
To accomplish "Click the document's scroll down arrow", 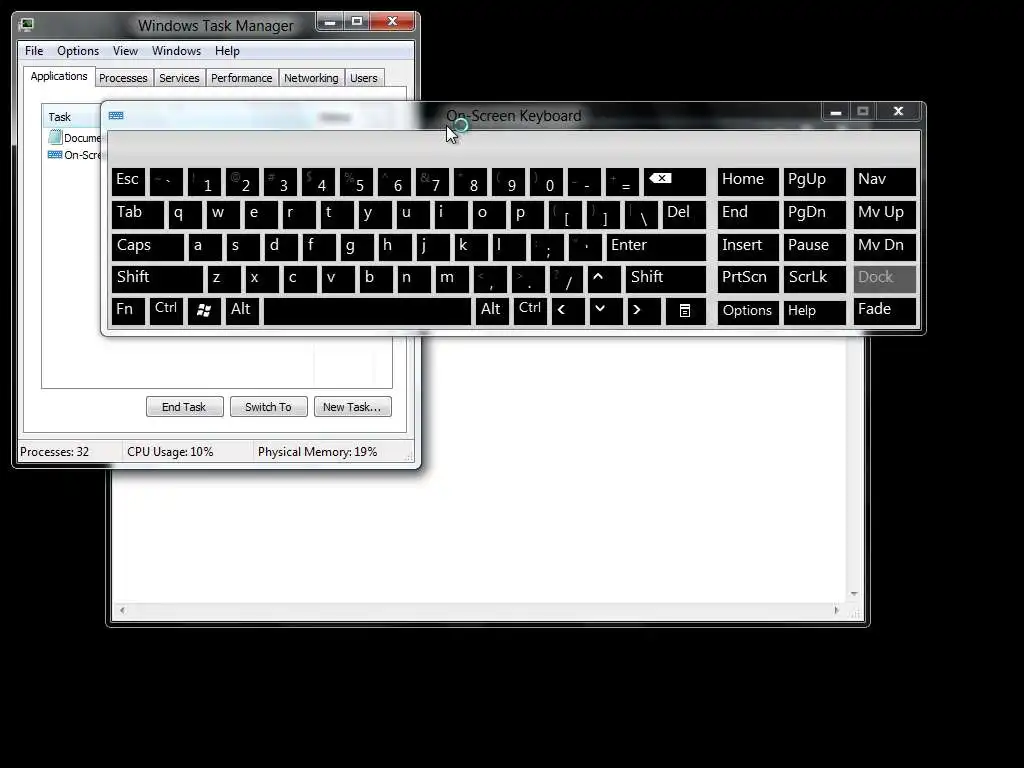I will click(x=854, y=594).
